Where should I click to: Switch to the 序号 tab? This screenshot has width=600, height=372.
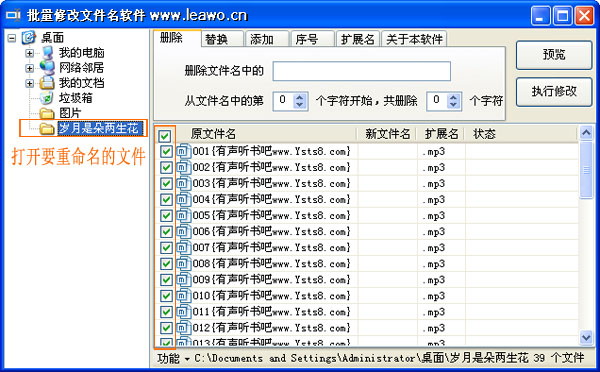point(312,39)
